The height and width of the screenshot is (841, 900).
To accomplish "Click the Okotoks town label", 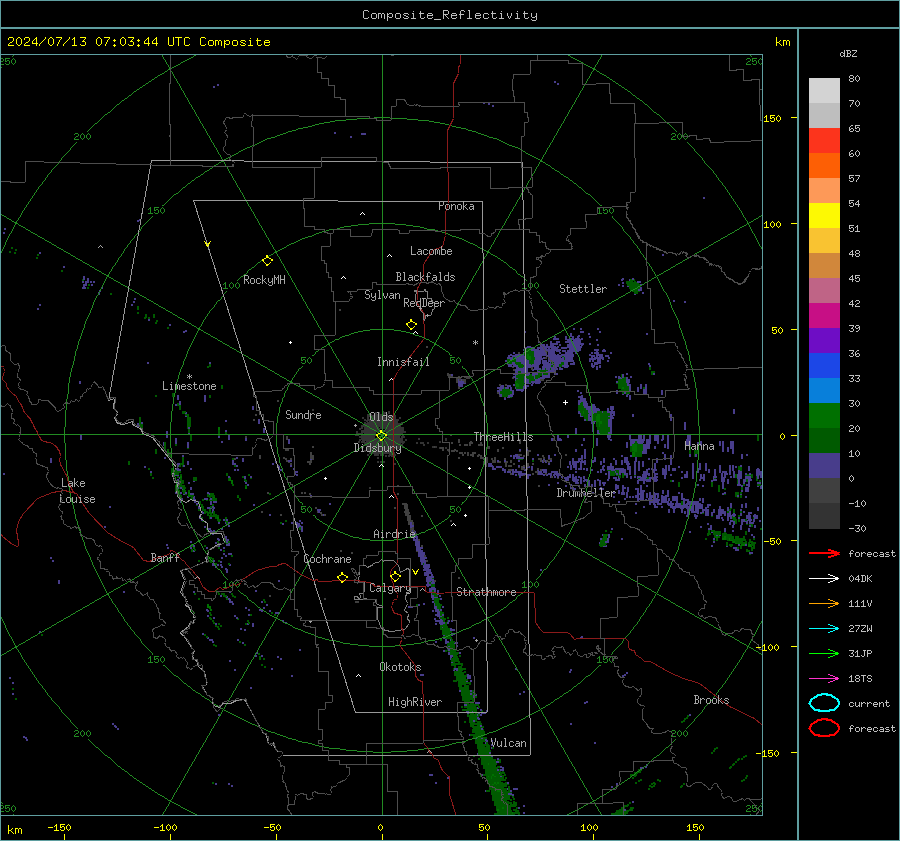I will tap(400, 667).
